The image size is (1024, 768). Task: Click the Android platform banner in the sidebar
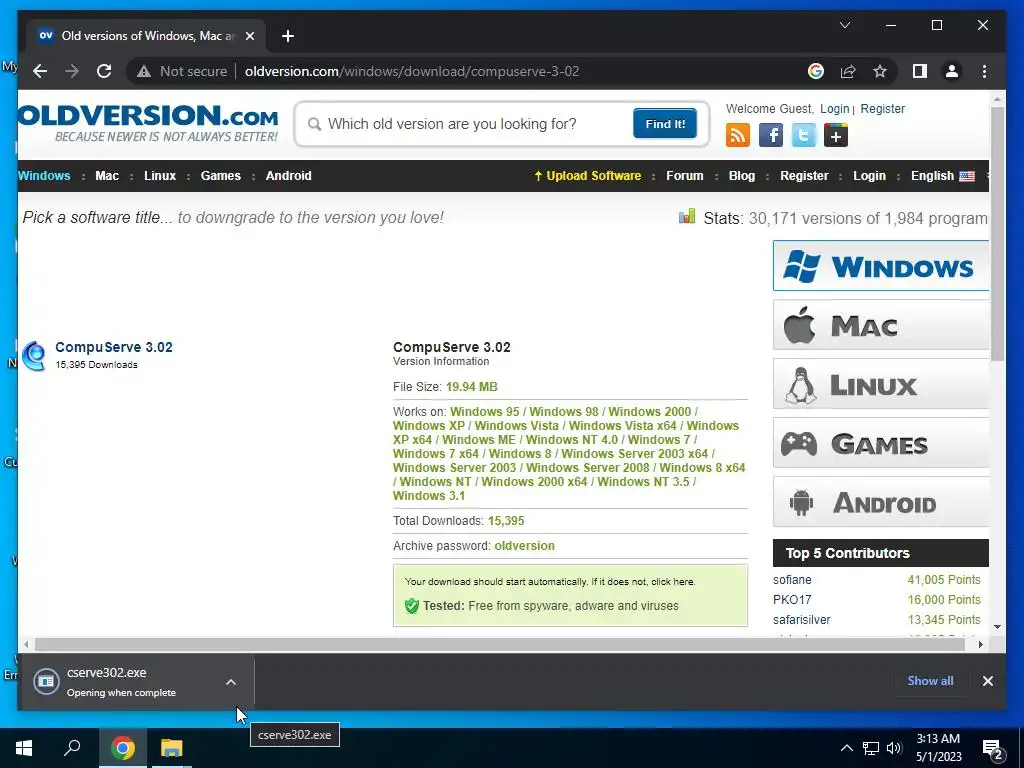click(x=880, y=502)
